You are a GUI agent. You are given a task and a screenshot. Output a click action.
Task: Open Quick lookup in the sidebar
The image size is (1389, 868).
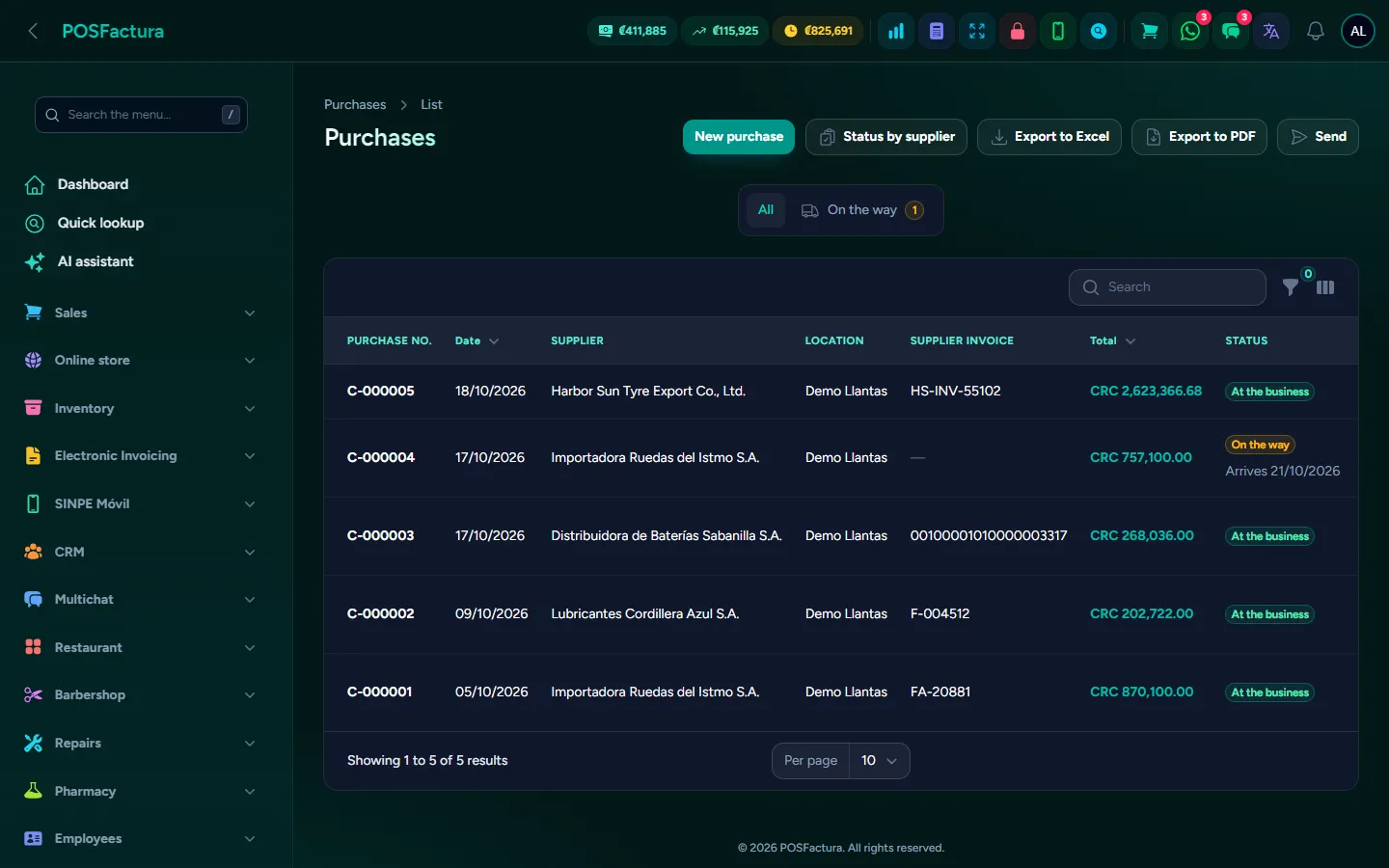tap(141, 223)
